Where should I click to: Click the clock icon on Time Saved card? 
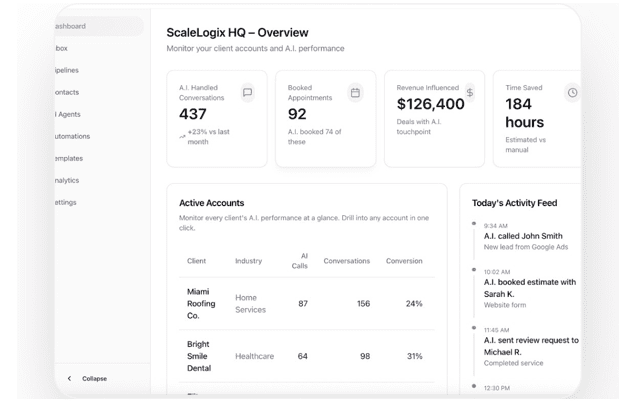[572, 93]
